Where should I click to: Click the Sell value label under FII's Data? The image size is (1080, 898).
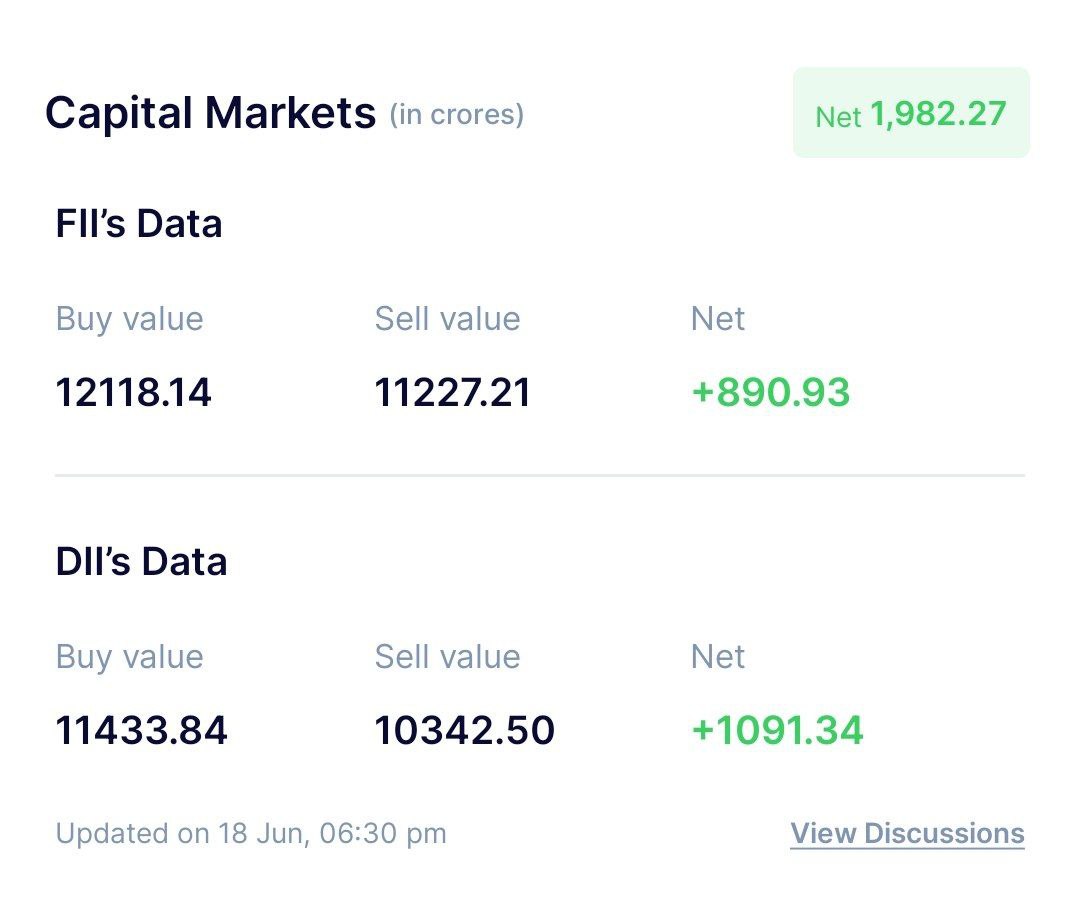click(x=447, y=319)
